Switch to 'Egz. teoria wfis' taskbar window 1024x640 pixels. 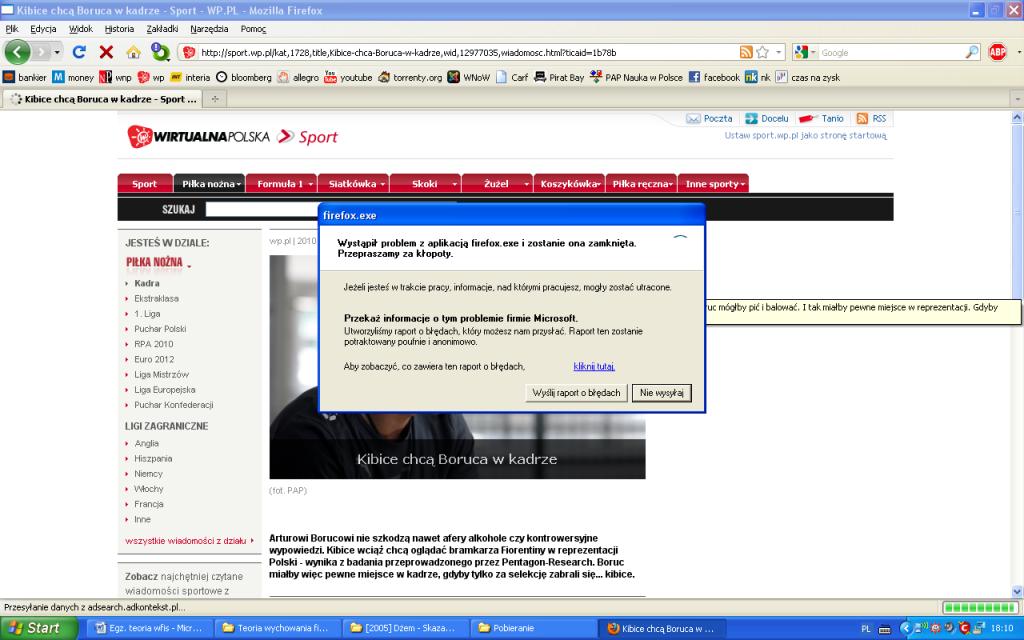pyautogui.click(x=149, y=628)
